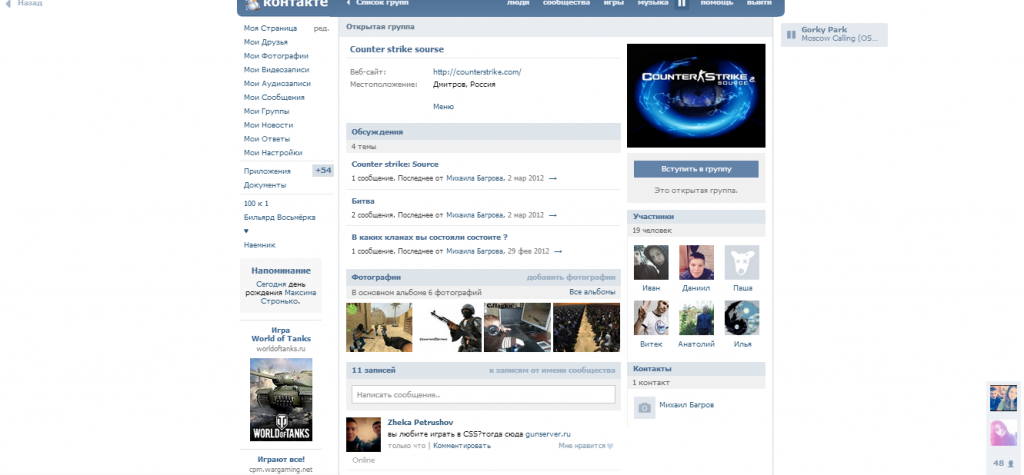Expand the Меню link under group info
Viewport: 1024px width, 475px height.
443,106
